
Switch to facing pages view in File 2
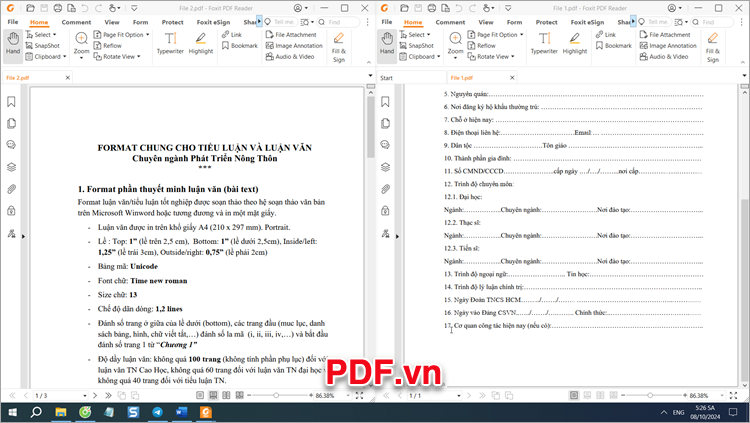226,395
